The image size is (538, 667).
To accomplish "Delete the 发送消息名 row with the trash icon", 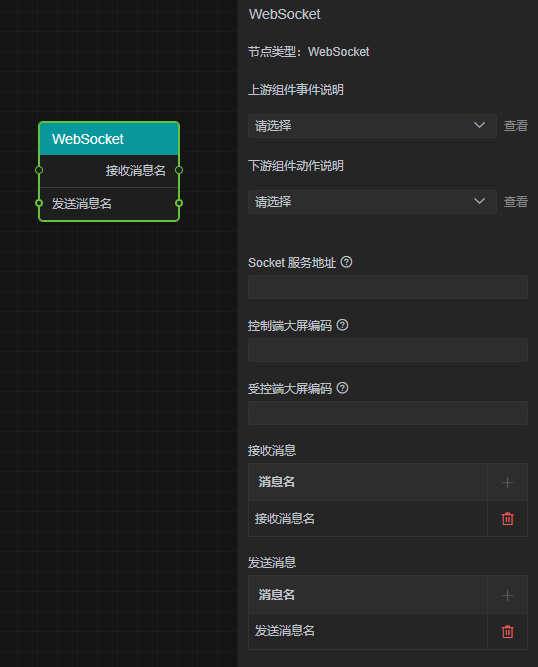I will (x=507, y=631).
